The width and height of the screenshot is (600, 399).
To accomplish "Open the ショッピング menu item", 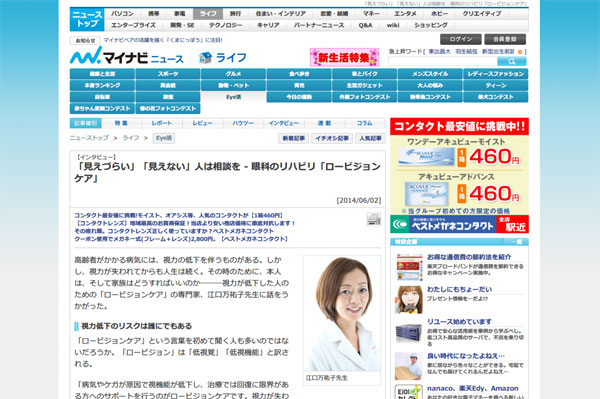I will tap(431, 25).
